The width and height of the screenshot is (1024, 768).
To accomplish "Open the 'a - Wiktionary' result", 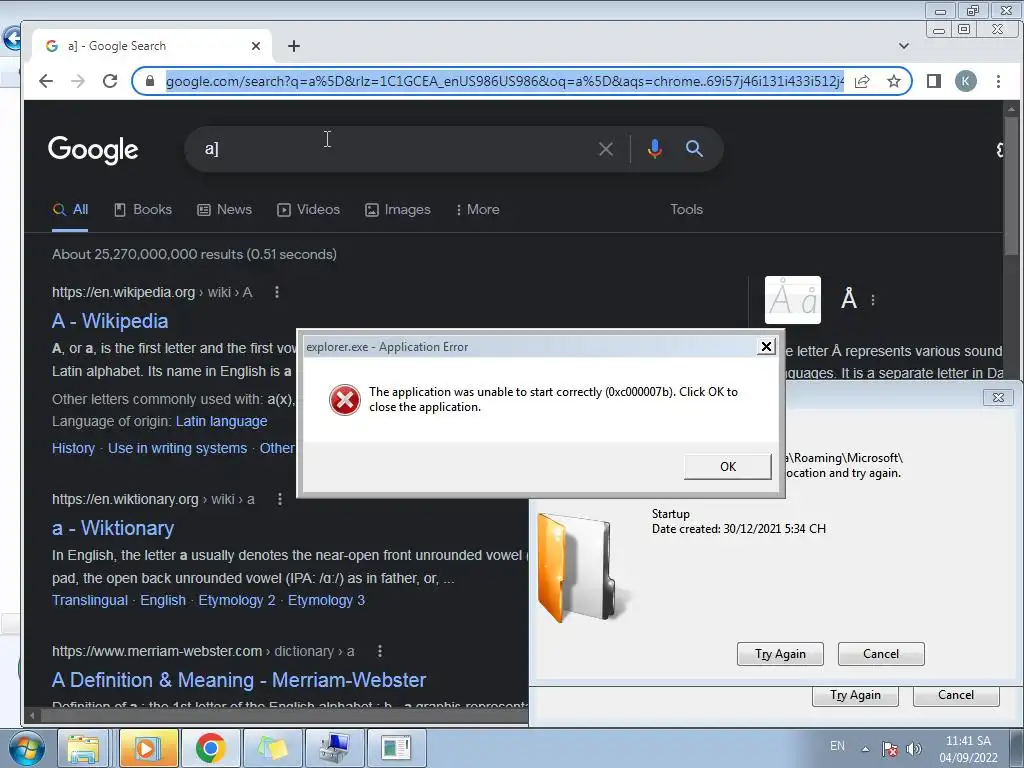I will click(113, 528).
